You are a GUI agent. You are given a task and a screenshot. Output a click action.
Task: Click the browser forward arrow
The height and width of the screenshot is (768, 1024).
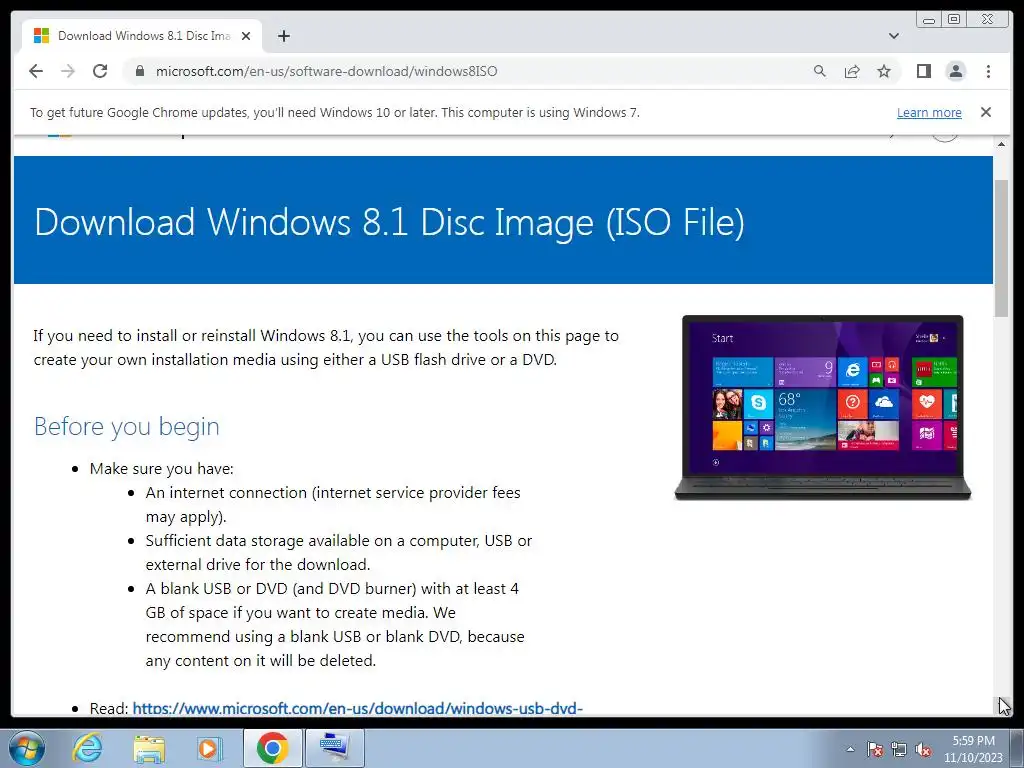(x=68, y=71)
